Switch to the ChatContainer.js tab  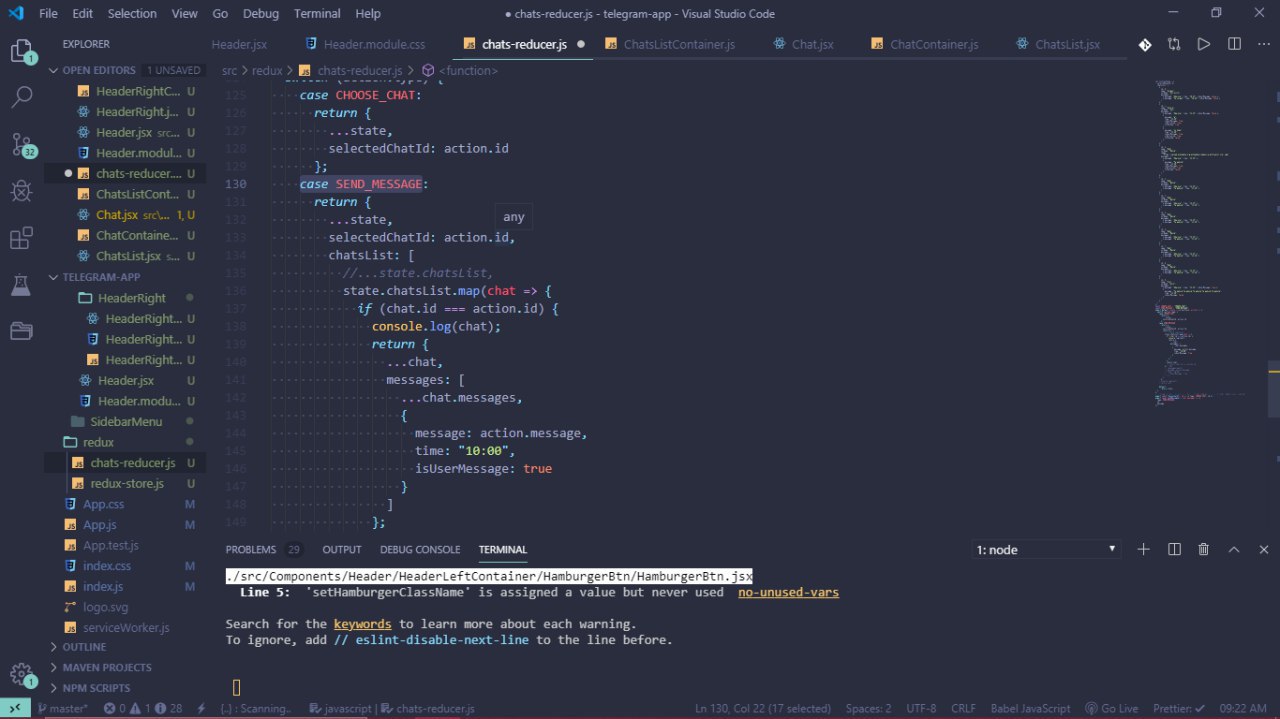tap(933, 44)
